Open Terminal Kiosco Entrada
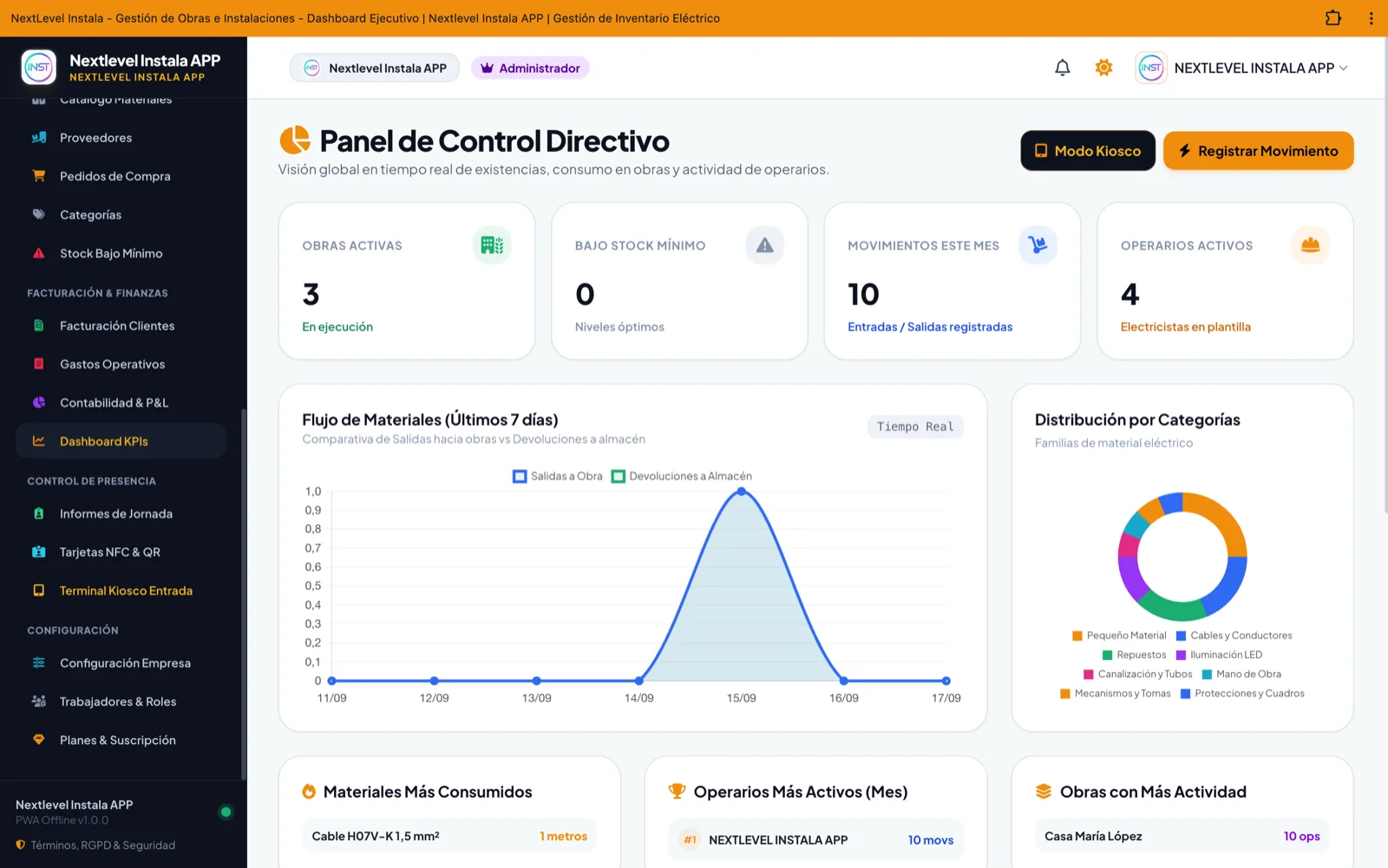The image size is (1388, 868). click(x=121, y=591)
